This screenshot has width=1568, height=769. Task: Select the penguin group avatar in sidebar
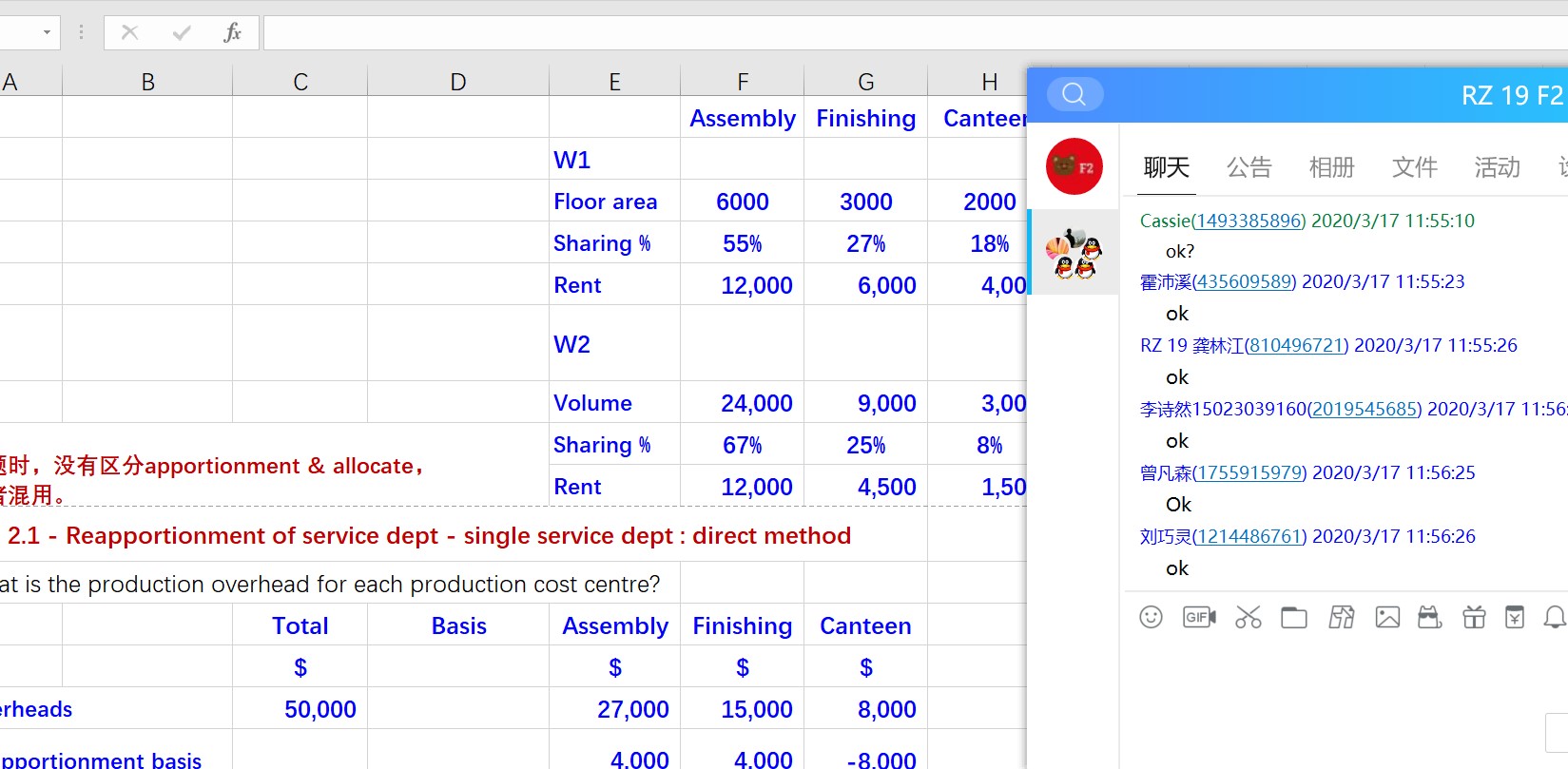(x=1074, y=253)
